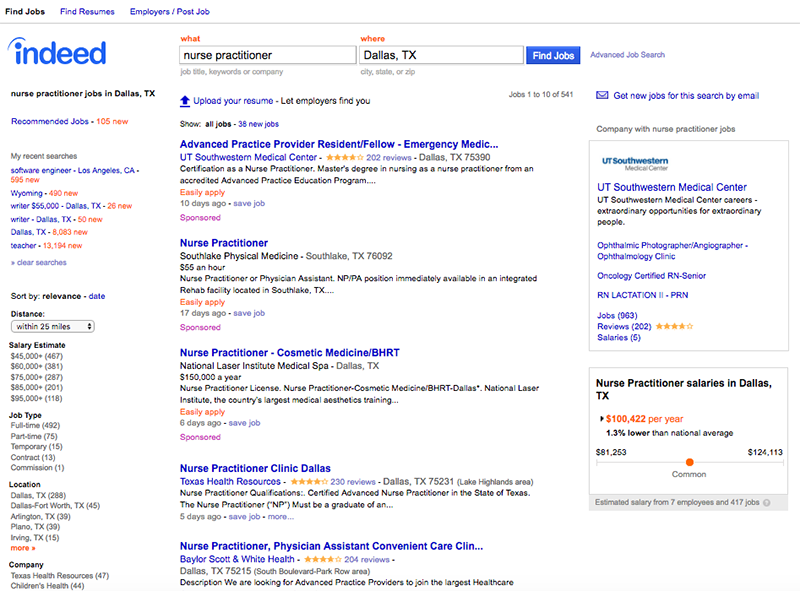Click the Indeed logo
Viewport: 800px width, 591px height.
pos(57,52)
